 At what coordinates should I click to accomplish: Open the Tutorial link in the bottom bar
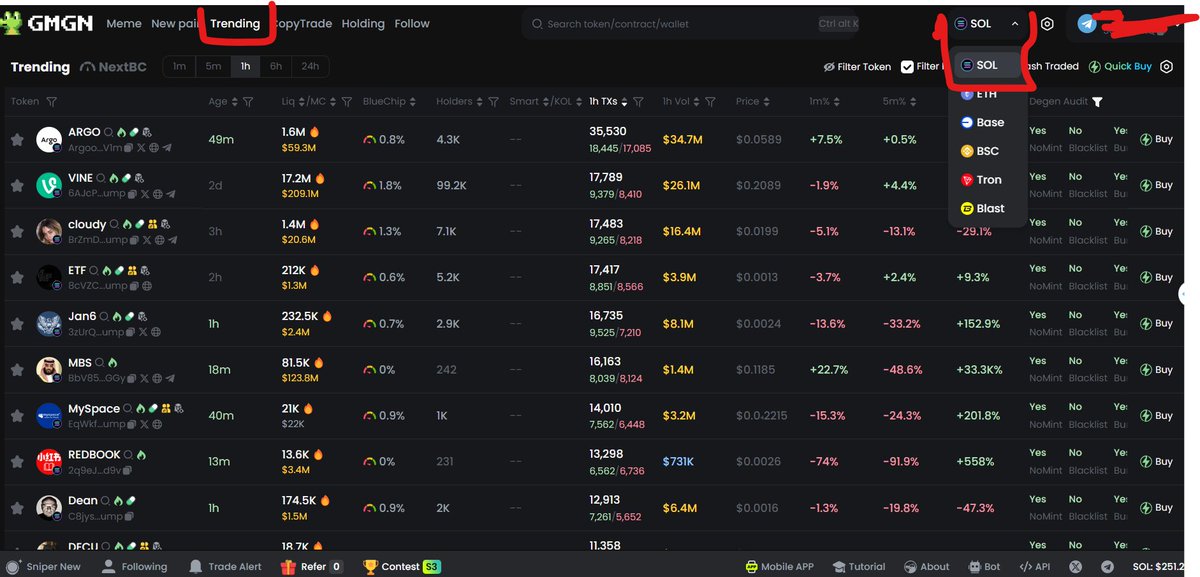pyautogui.click(x=859, y=566)
